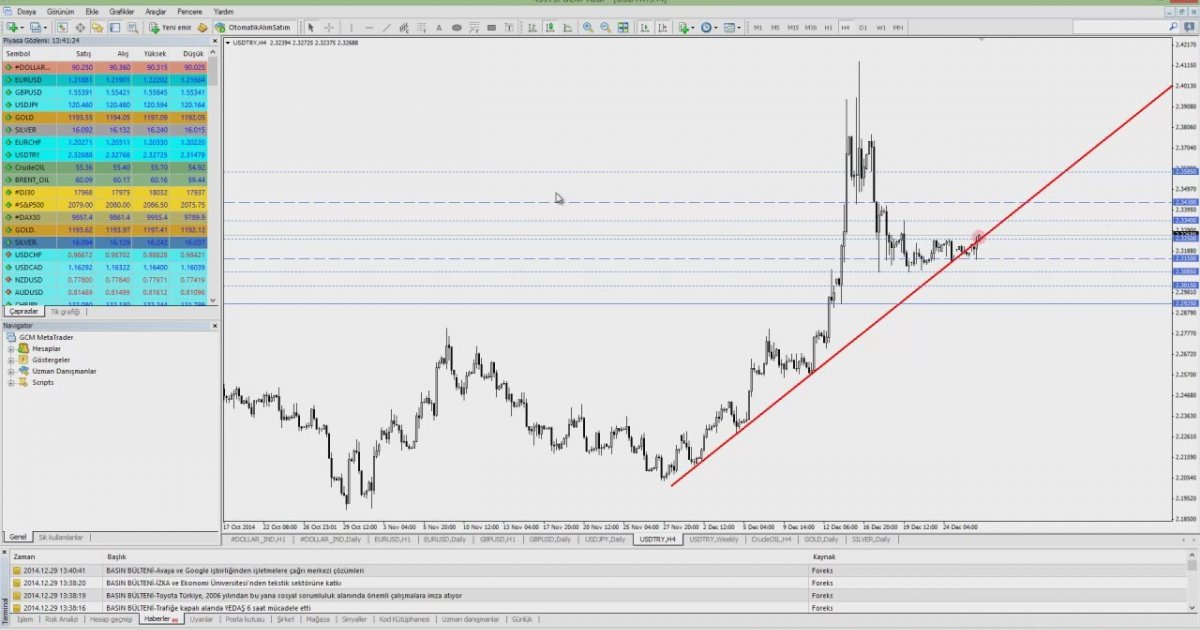Open the MetaEditor icon beside Yeni emir
The width and height of the screenshot is (1200, 630).
tap(203, 27)
